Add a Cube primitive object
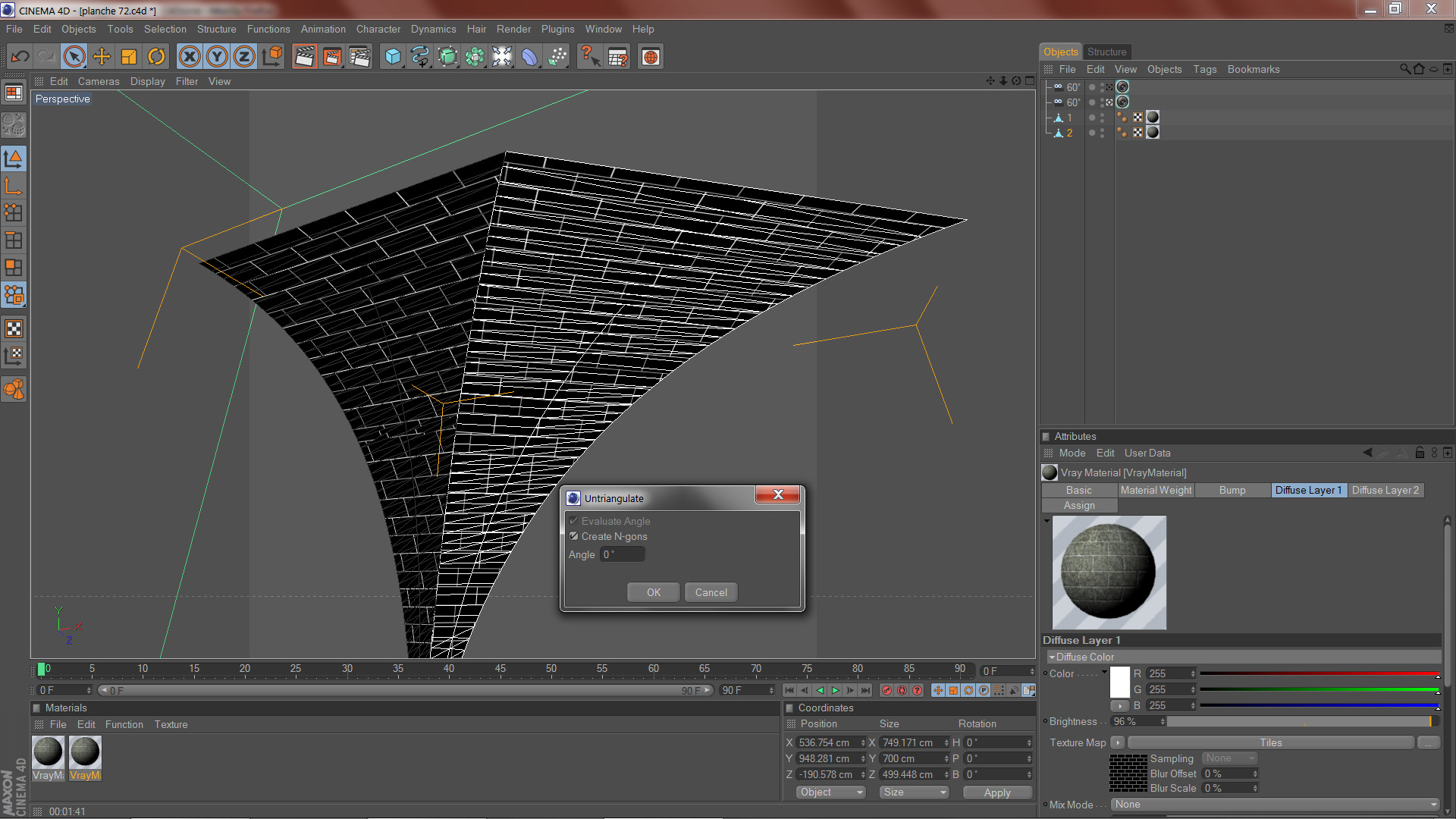Screen dimensions: 1456x819 point(392,57)
